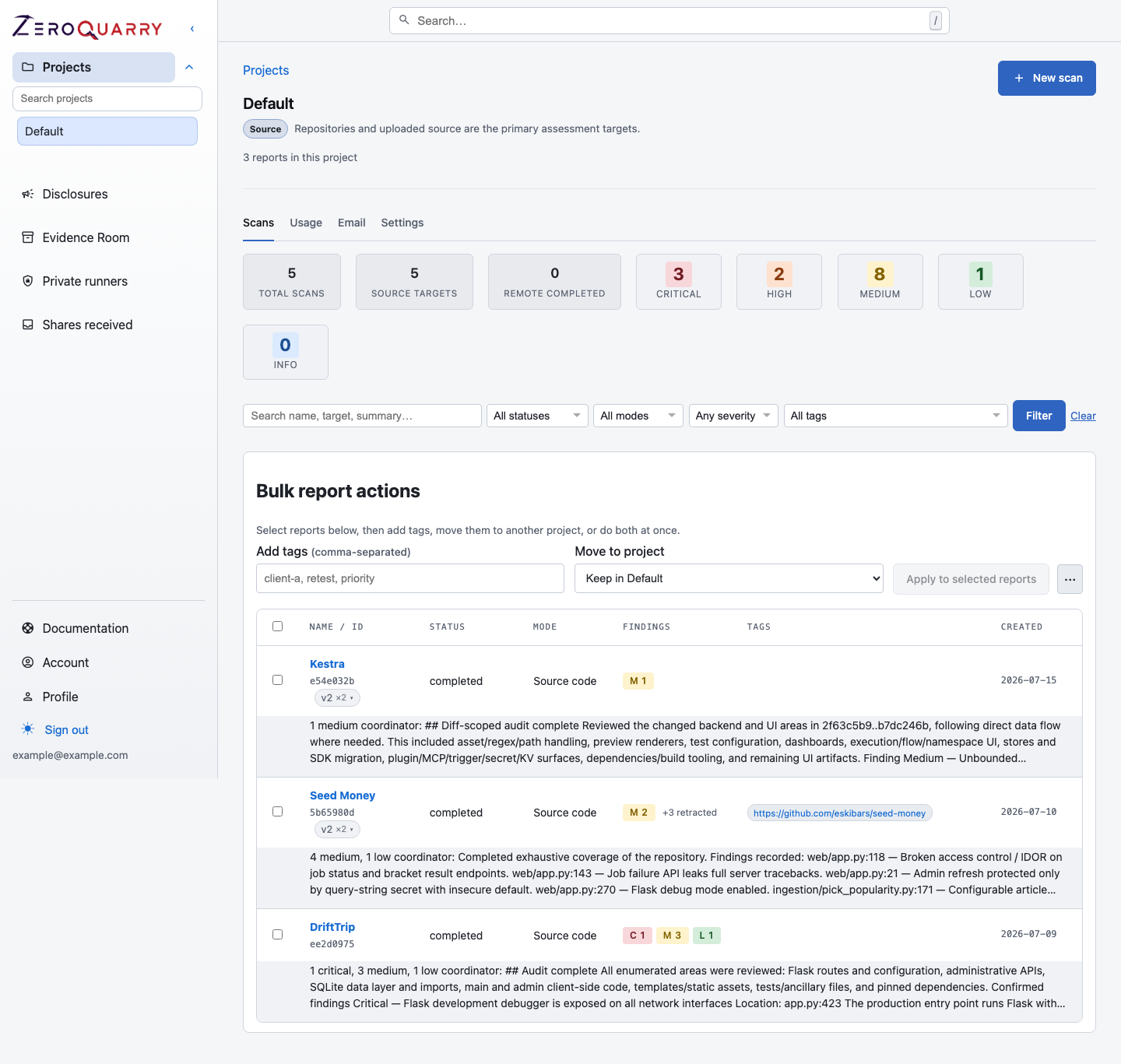This screenshot has height=1064, width=1121.
Task: Switch to the Scans tab
Action: (x=258, y=223)
